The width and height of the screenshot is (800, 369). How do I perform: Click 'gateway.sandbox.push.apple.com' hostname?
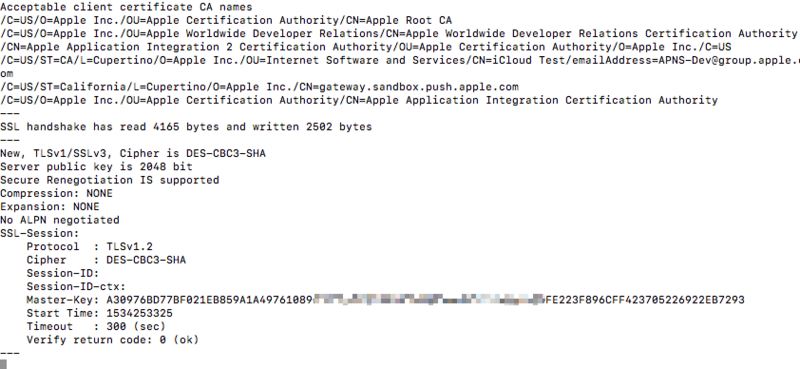tap(419, 87)
